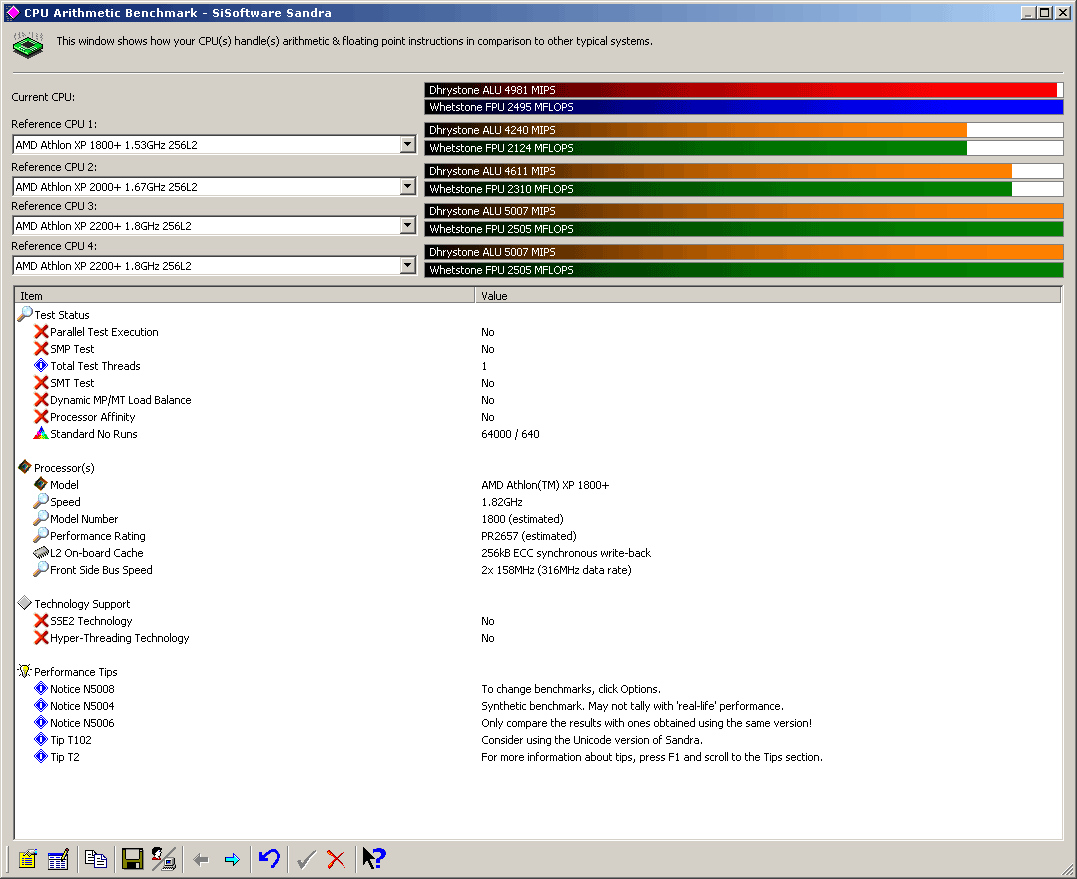Click the current CPU red Dhrystone ALU 4981 bar
Viewport: 1077px width, 879px height.
[744, 89]
